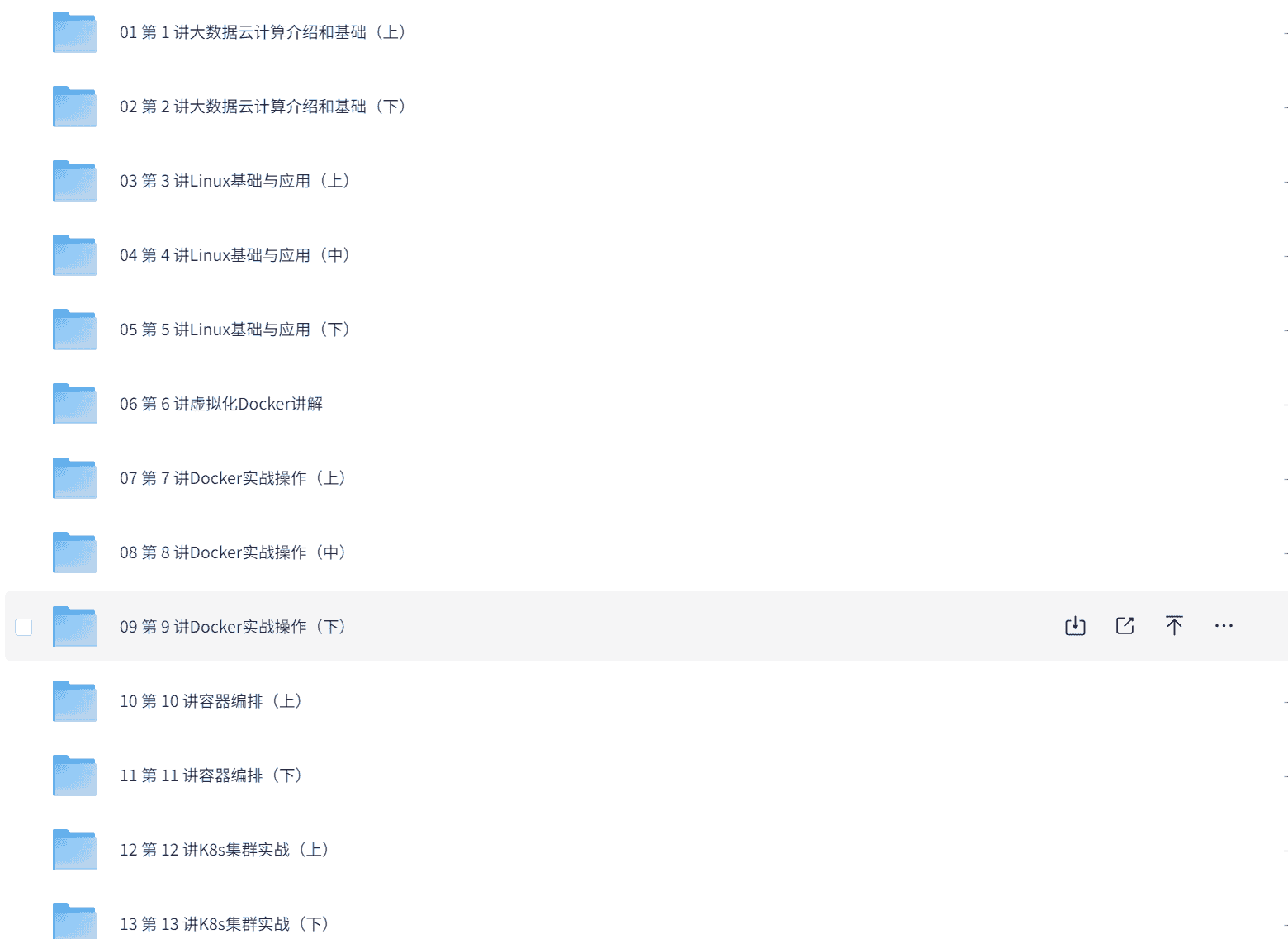Click folder icon for 06 第6讲虚拟化Docker讲解
Screen dimensions: 1288x939
click(x=75, y=404)
